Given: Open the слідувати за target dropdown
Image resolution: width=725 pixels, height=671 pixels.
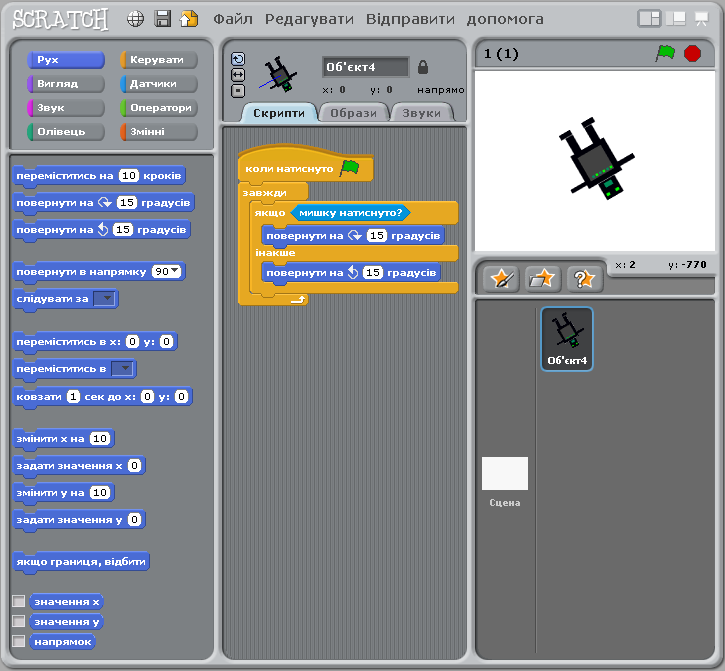Looking at the screenshot, I should pyautogui.click(x=104, y=299).
